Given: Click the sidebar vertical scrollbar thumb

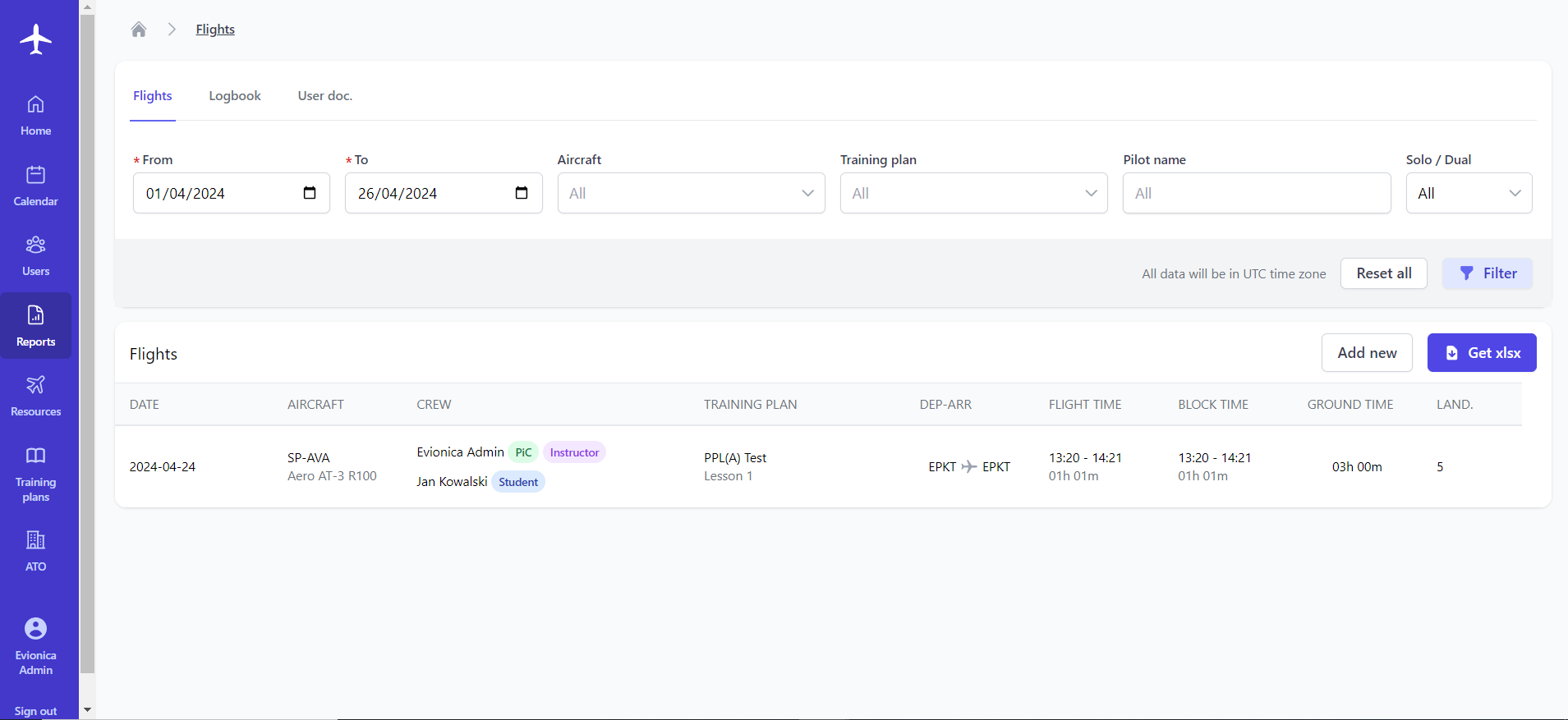Looking at the screenshot, I should coord(87,344).
